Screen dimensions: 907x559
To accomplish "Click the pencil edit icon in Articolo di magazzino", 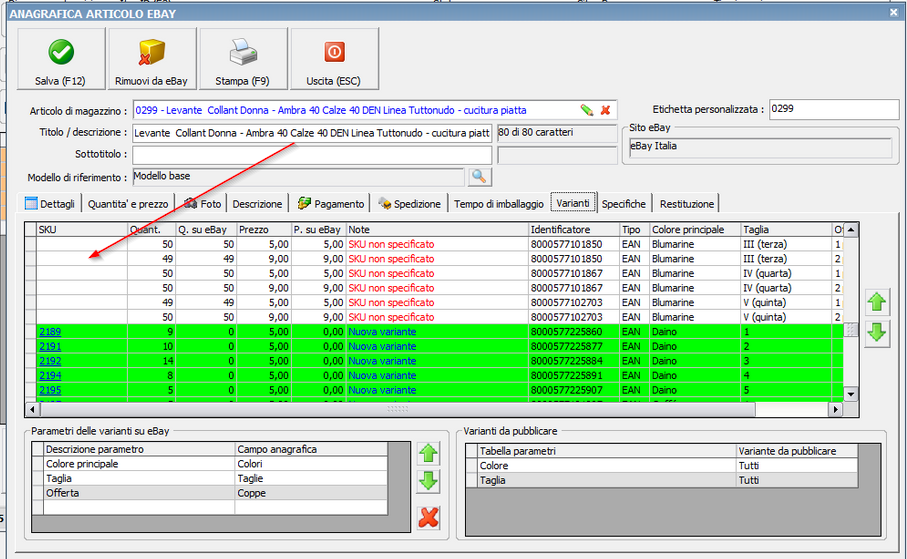I will 587,110.
